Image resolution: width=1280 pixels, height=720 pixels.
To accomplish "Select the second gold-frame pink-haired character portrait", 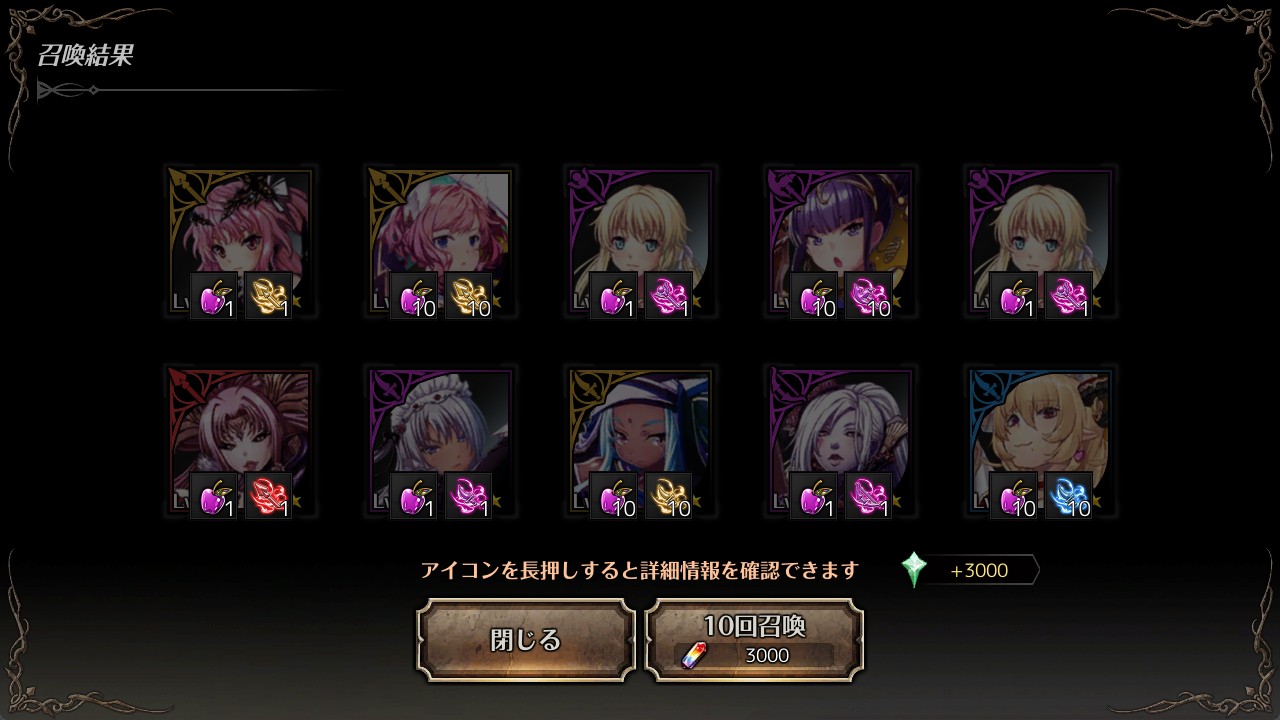I will tap(440, 242).
